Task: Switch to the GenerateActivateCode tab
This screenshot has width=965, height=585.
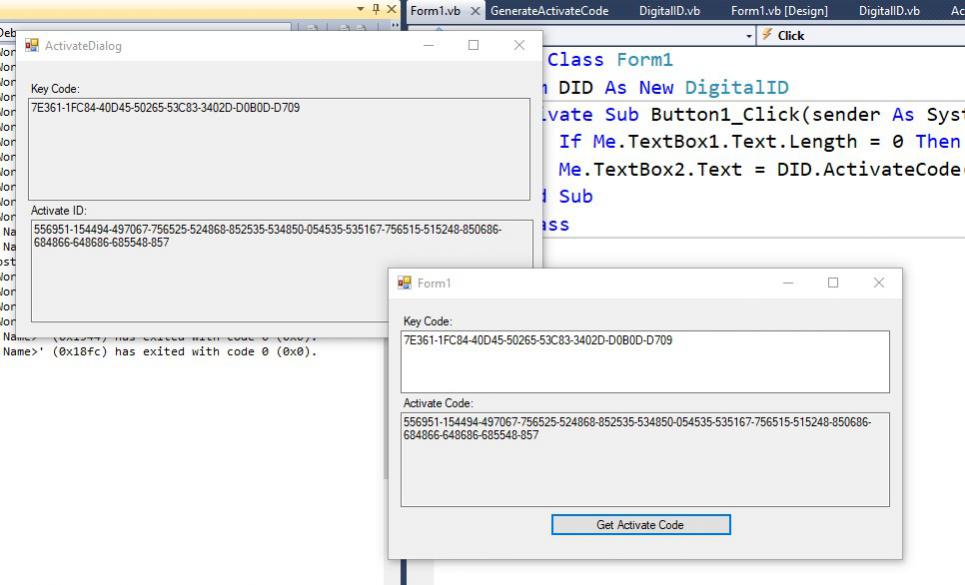Action: point(548,11)
